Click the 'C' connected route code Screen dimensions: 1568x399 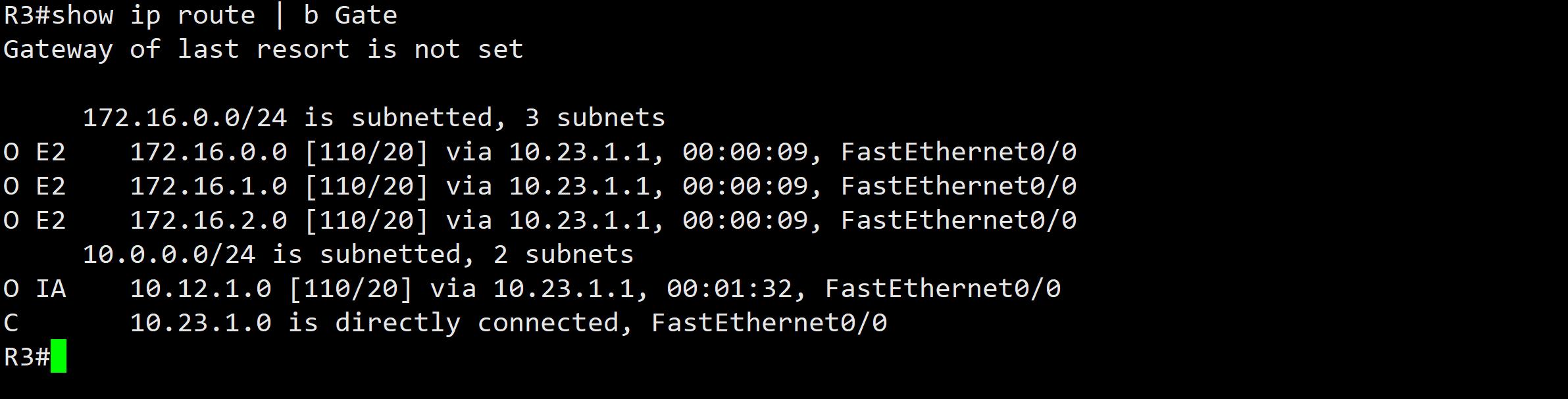(x=11, y=323)
